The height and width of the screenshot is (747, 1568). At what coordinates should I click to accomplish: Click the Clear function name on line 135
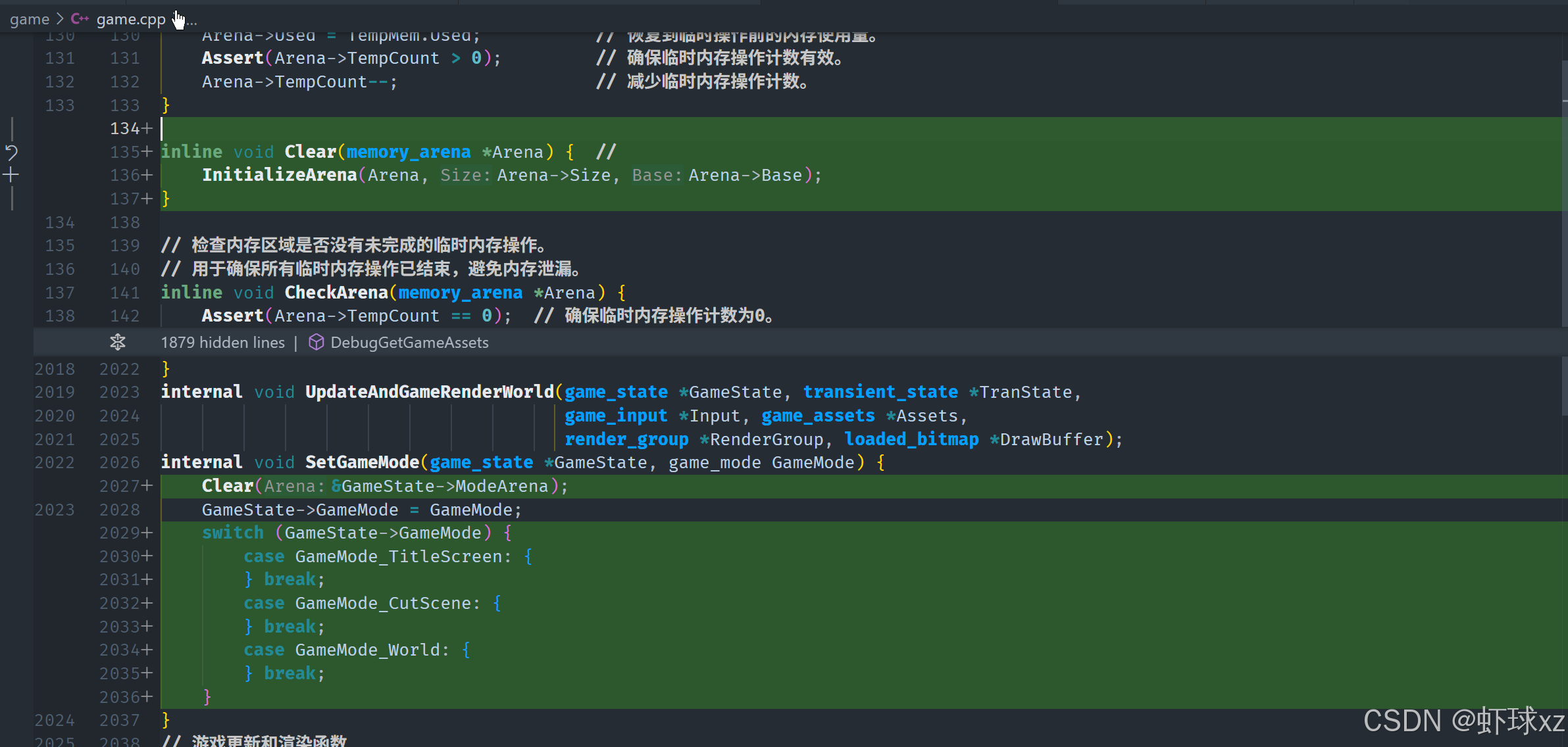pos(310,152)
